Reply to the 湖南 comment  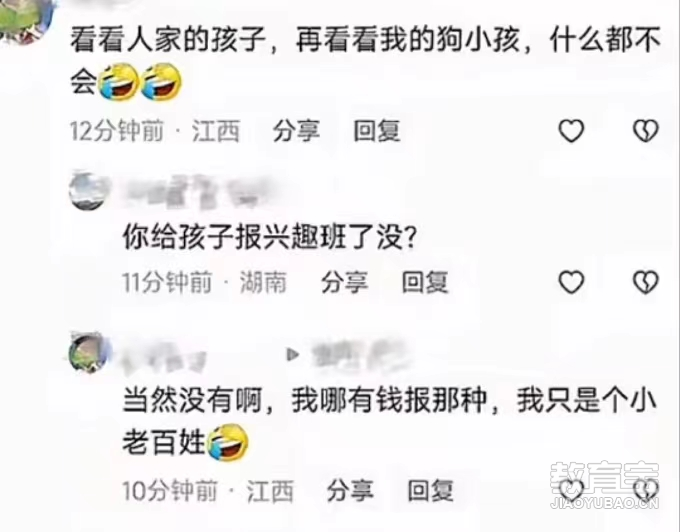point(425,282)
